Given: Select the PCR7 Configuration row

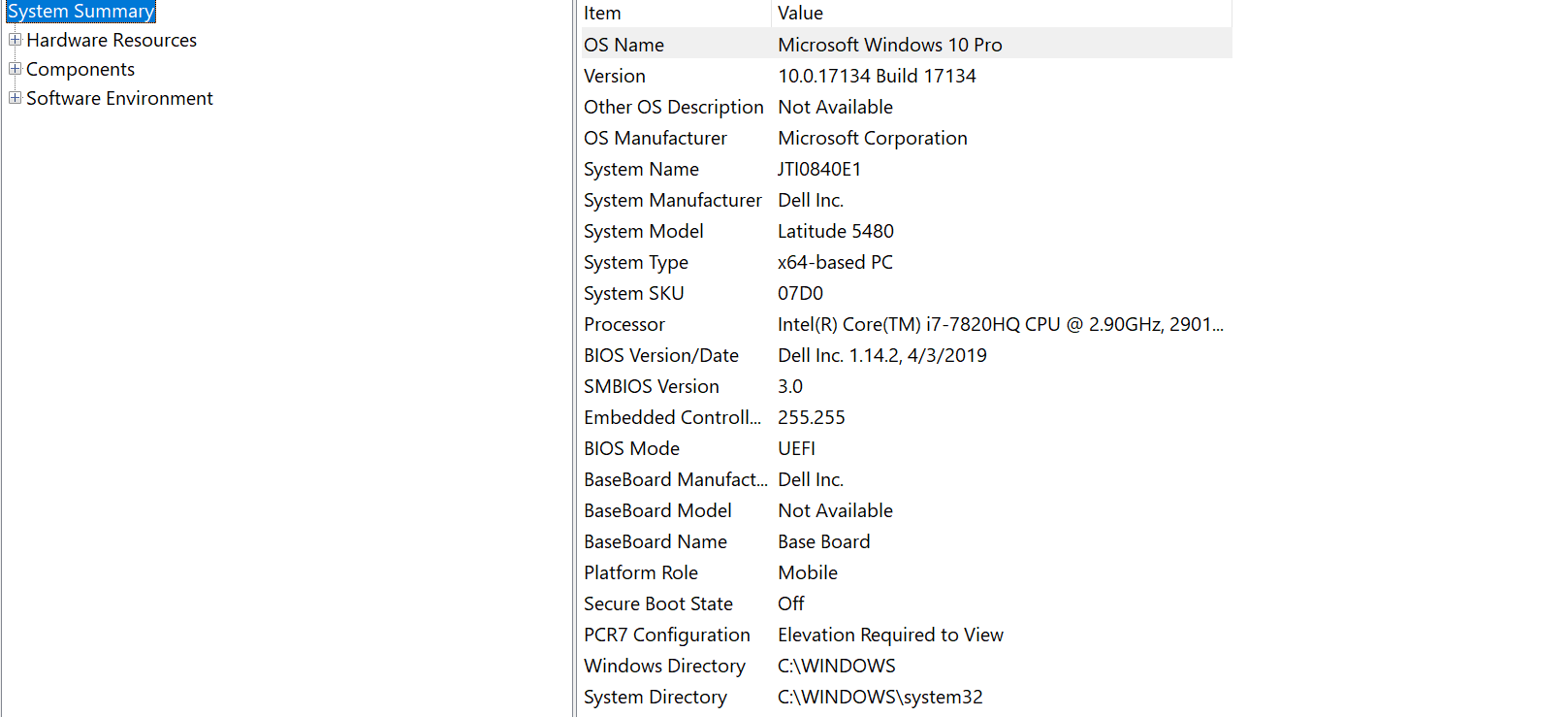Looking at the screenshot, I should coord(667,635).
